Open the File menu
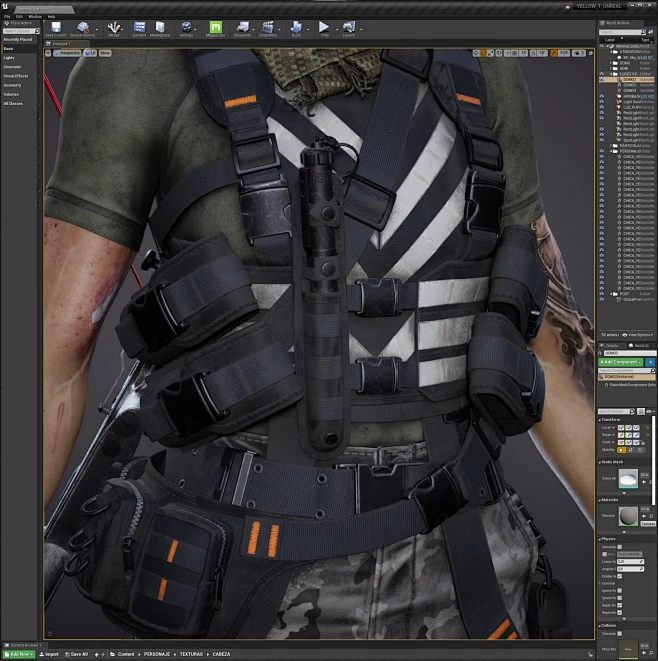Screen dimensions: 658x661 pyautogui.click(x=7, y=16)
